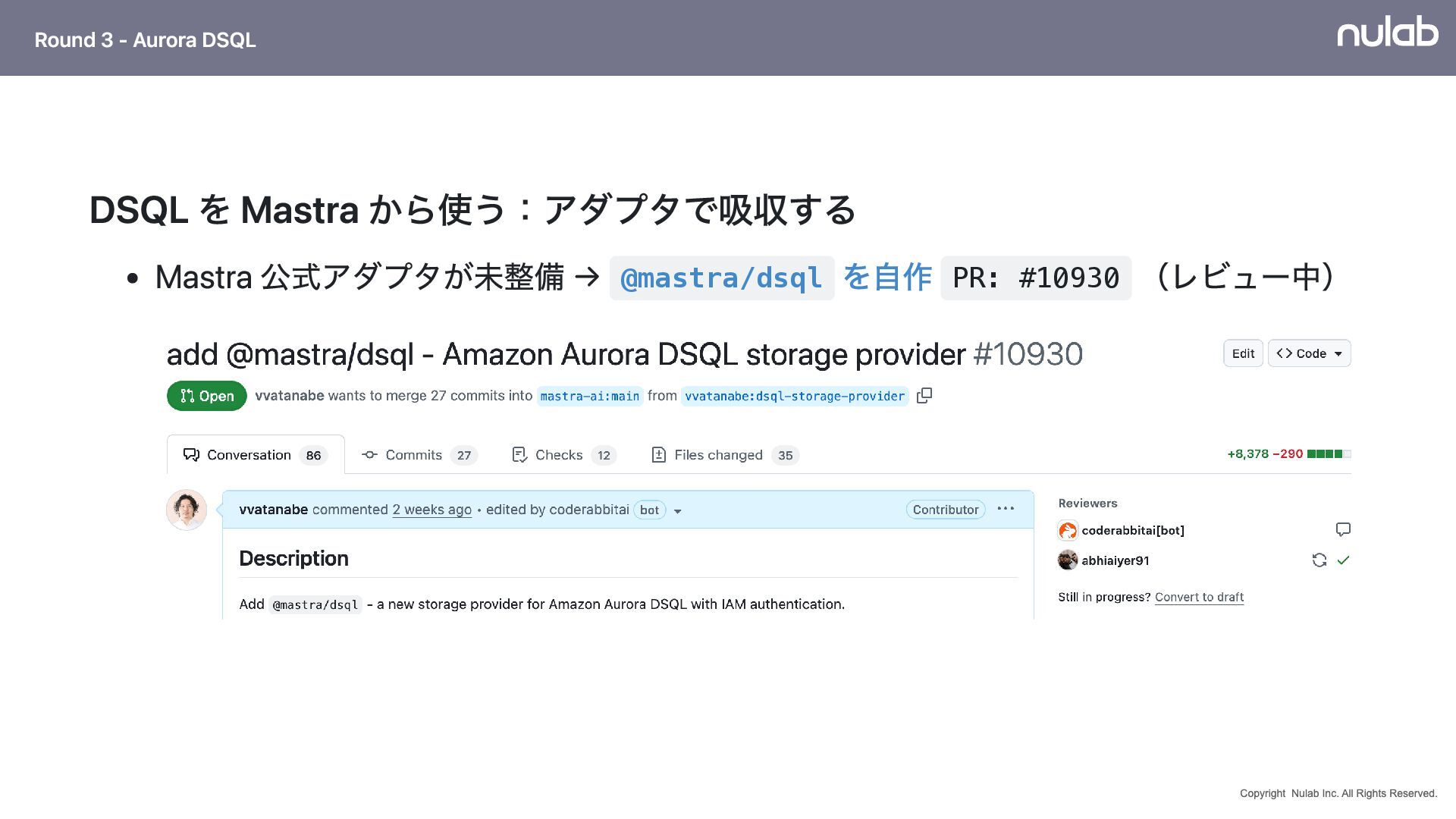Click vvatanabe's profile avatar
The width and height of the screenshot is (1456, 819).
tap(187, 510)
